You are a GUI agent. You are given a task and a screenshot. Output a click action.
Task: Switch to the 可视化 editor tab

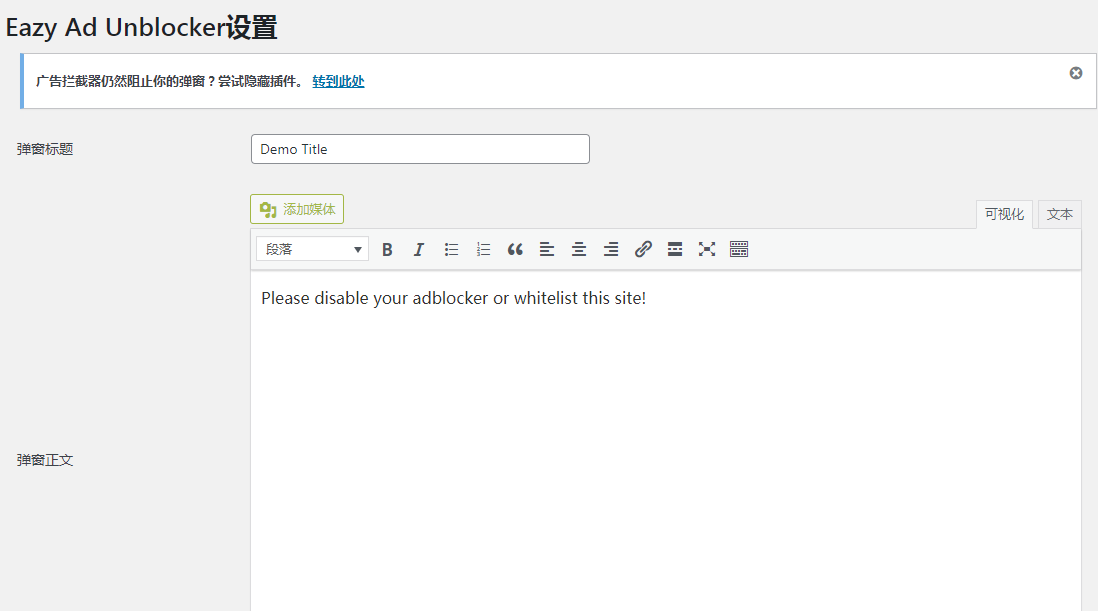click(x=1004, y=214)
